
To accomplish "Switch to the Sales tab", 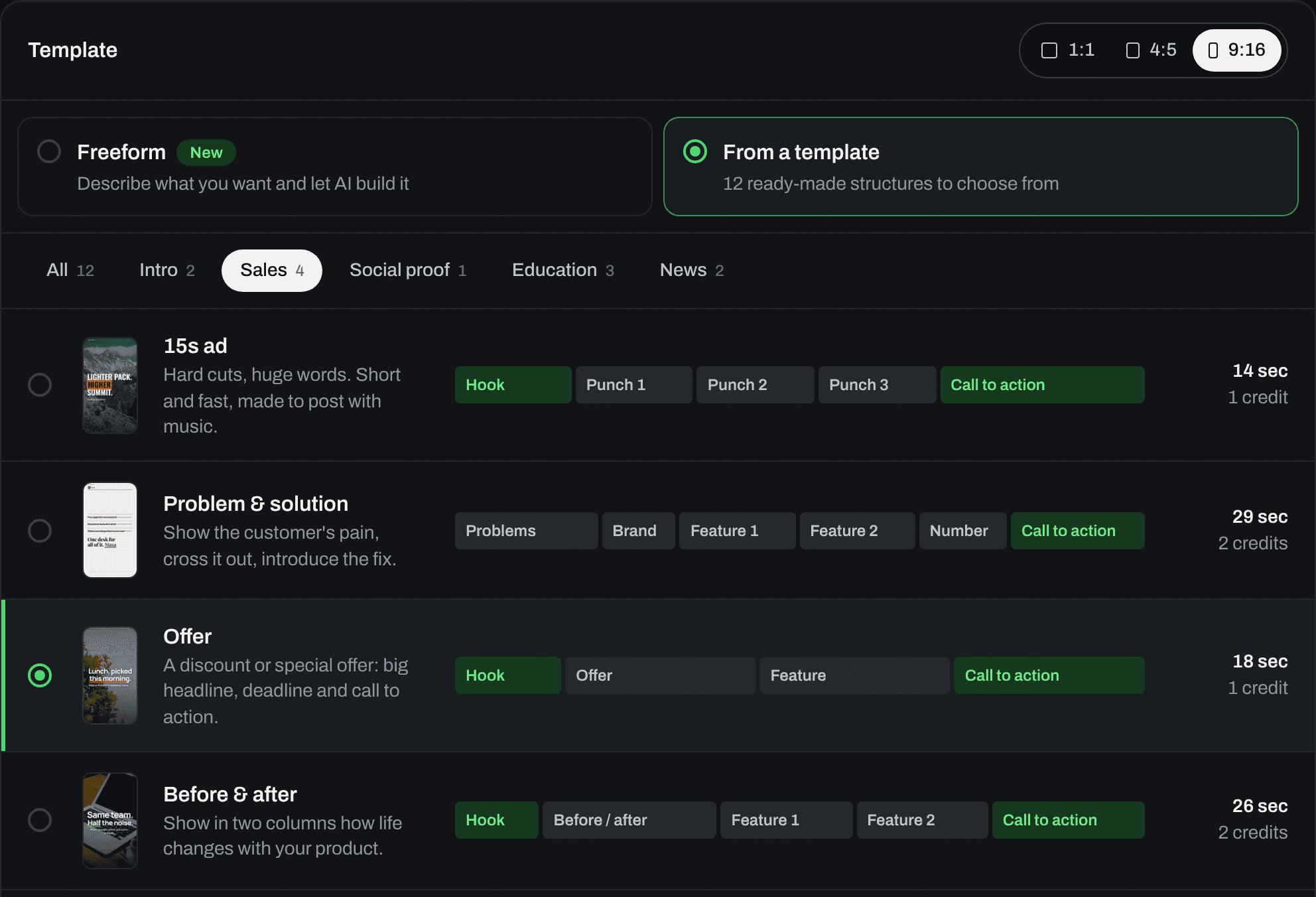I will pos(272,270).
